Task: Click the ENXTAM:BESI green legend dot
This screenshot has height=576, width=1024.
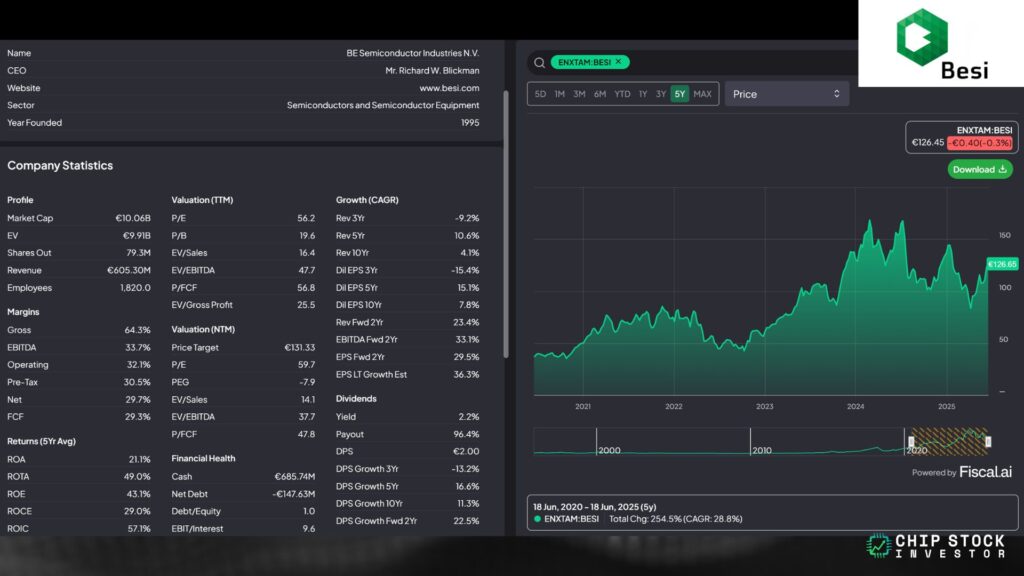Action: pos(537,519)
